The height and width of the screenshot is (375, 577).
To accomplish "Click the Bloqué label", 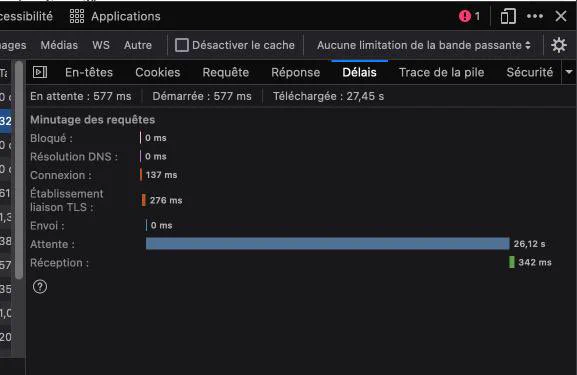I will [x=51, y=138].
